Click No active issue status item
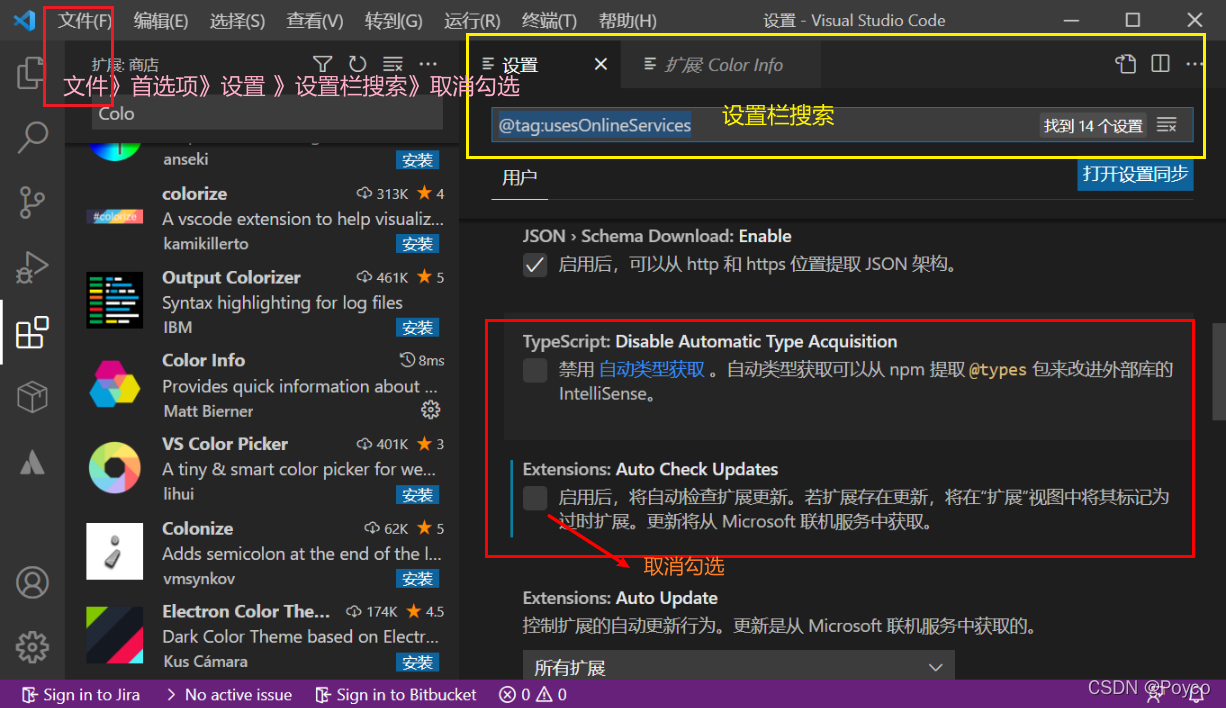The height and width of the screenshot is (708, 1226). (x=228, y=694)
